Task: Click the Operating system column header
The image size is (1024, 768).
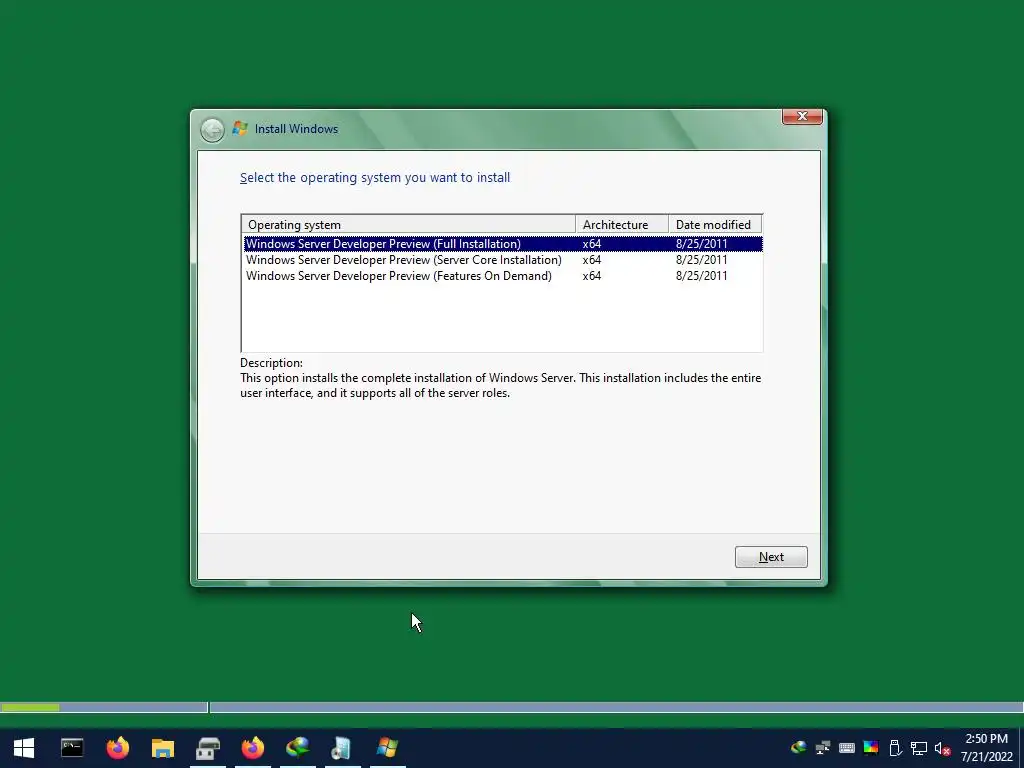Action: pyautogui.click(x=409, y=225)
